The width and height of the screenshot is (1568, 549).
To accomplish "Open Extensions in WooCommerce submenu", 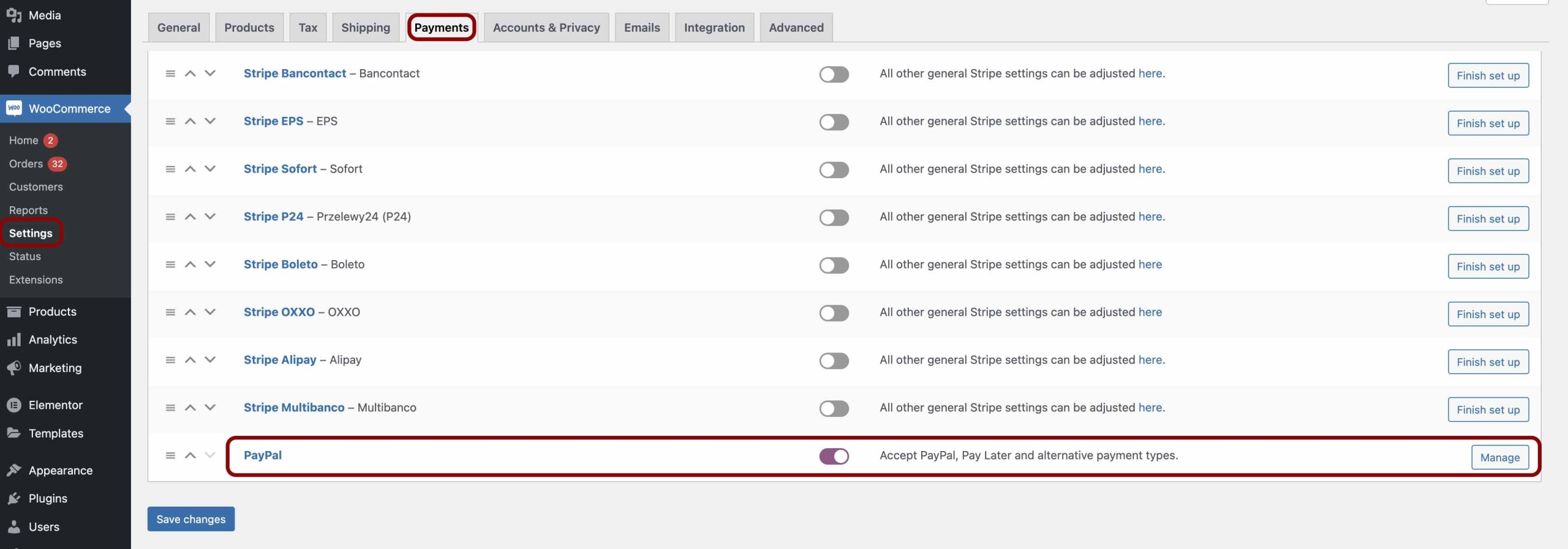I will pyautogui.click(x=36, y=280).
